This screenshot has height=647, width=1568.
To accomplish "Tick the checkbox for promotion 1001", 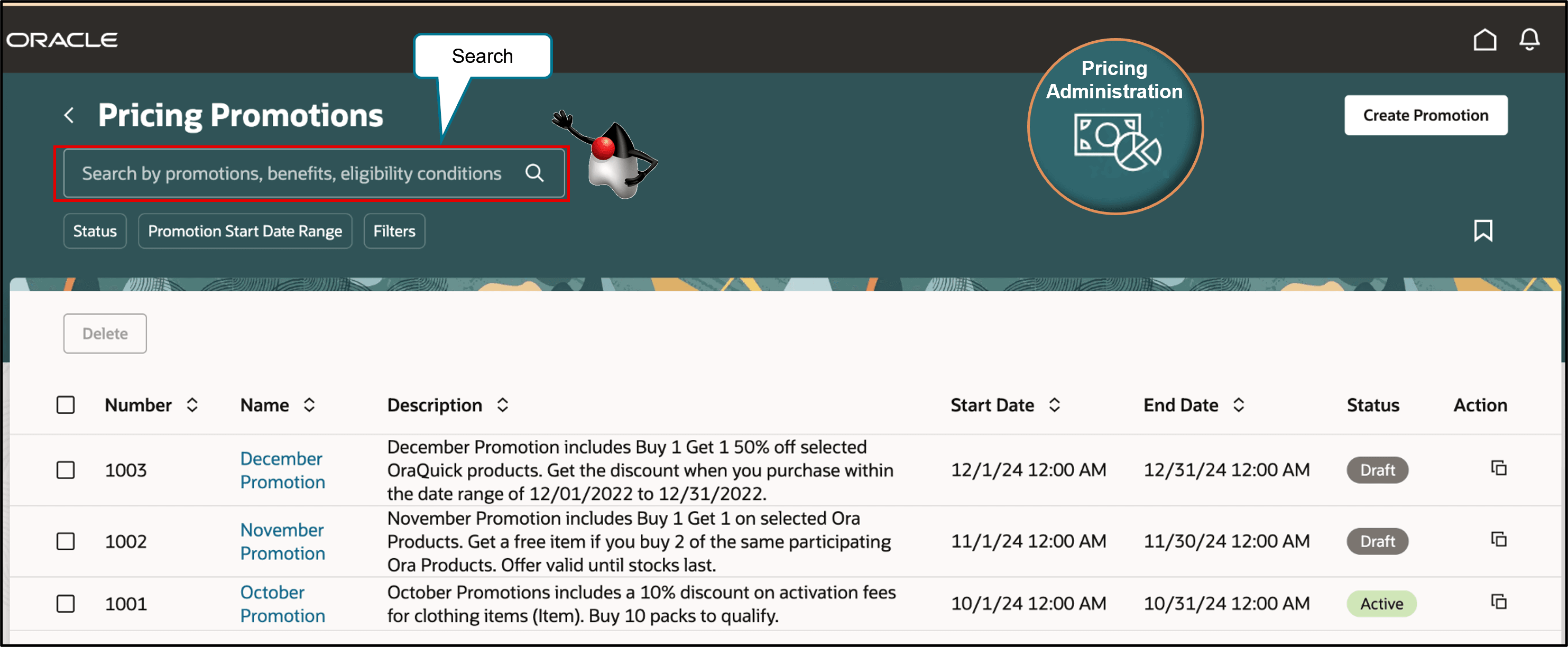I will click(x=66, y=604).
